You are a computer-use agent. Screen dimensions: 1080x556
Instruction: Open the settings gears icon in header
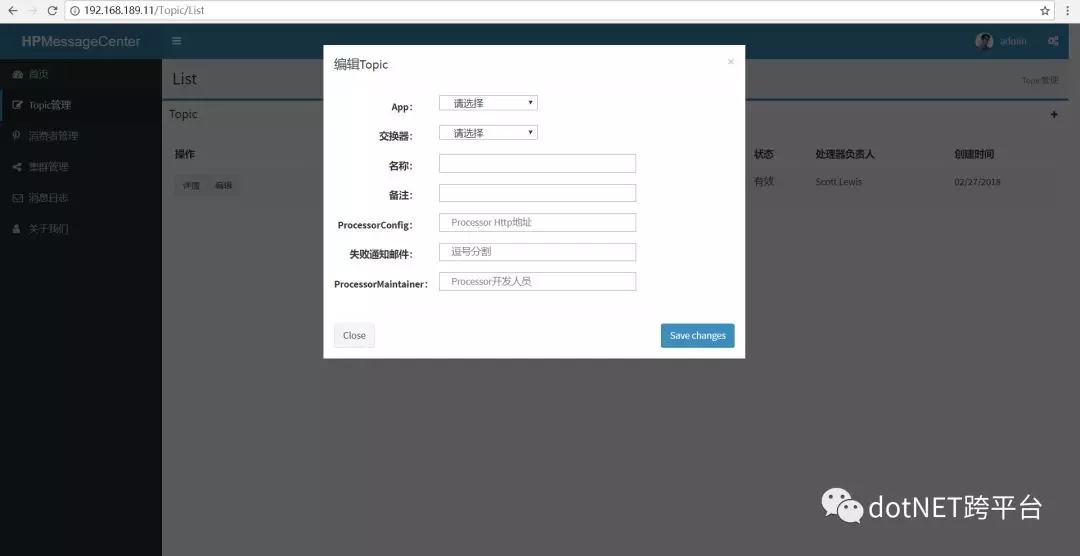tap(1053, 41)
